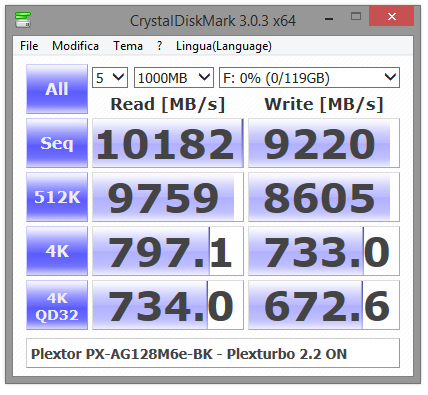Open the Tema menu
The image size is (428, 395).
point(128,46)
